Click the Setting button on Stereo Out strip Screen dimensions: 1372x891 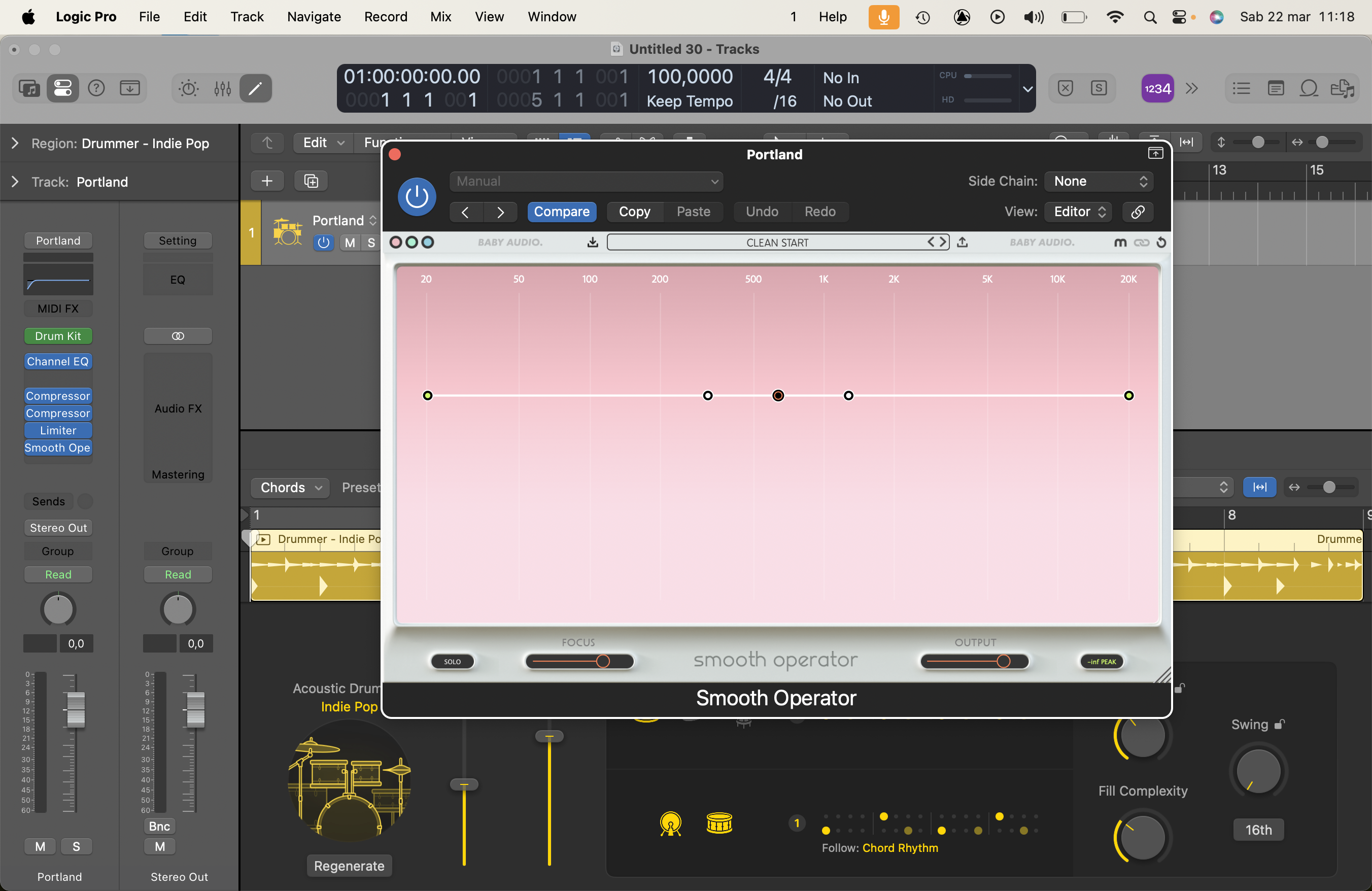pos(178,241)
